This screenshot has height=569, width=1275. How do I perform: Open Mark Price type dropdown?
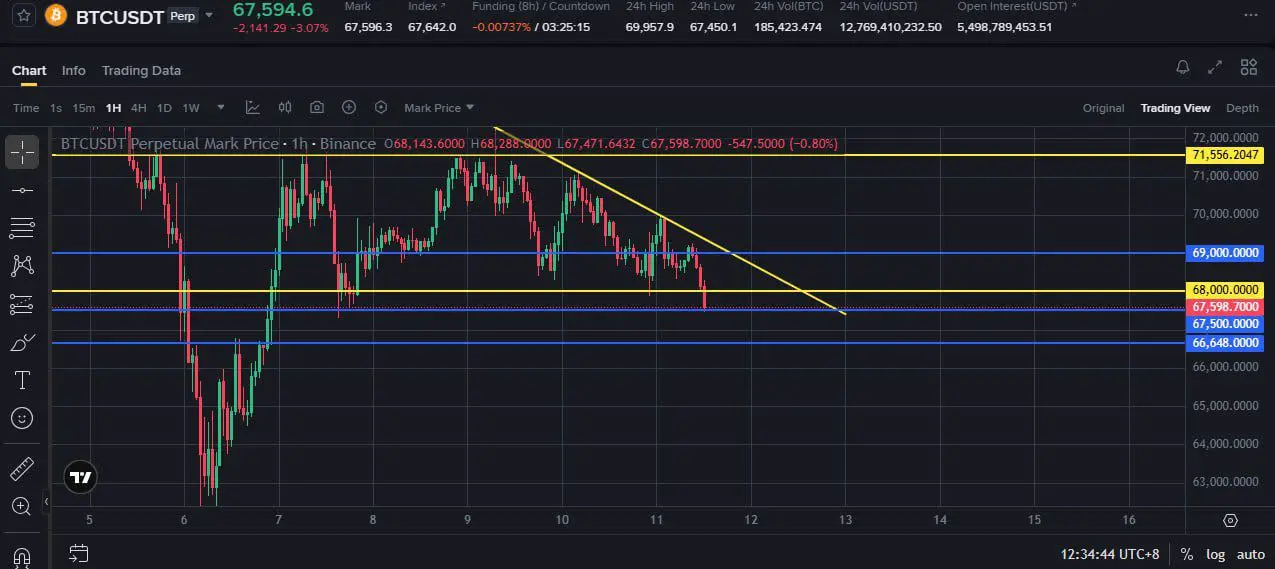point(439,108)
